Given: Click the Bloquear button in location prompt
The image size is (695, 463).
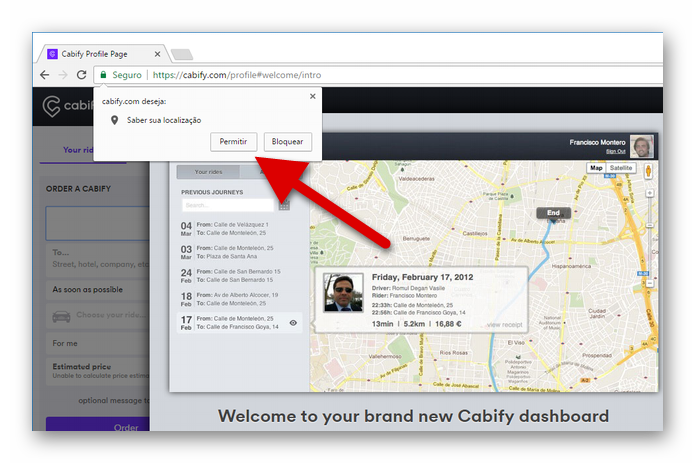Looking at the screenshot, I should click(287, 142).
